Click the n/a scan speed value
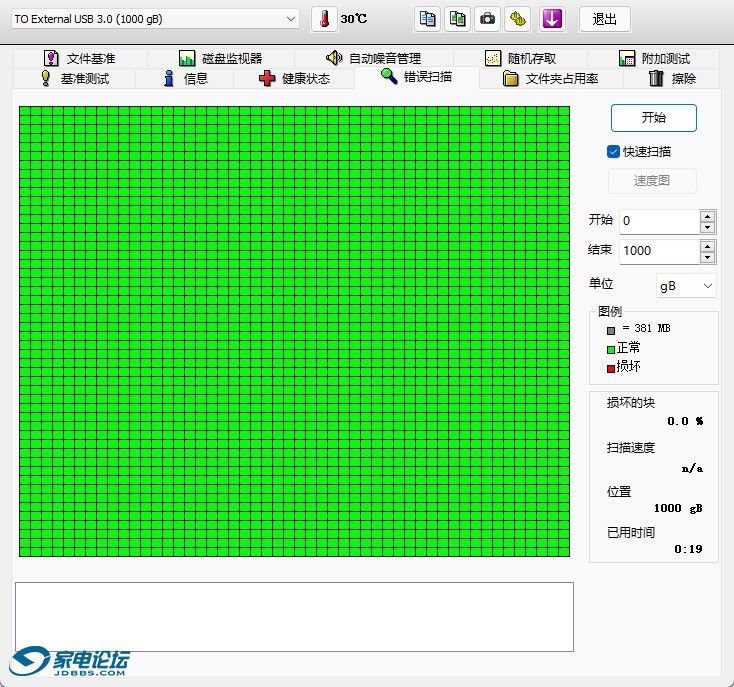 692,468
